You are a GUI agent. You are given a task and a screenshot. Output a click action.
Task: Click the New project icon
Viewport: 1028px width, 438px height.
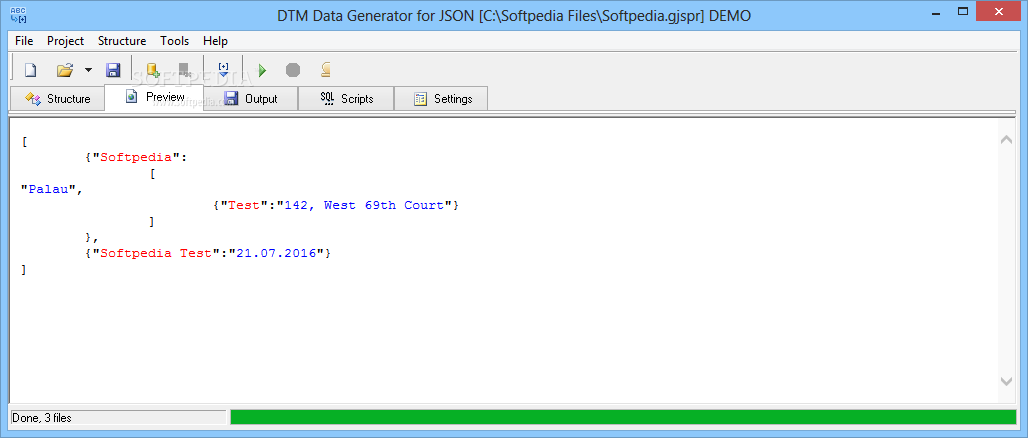pyautogui.click(x=30, y=70)
